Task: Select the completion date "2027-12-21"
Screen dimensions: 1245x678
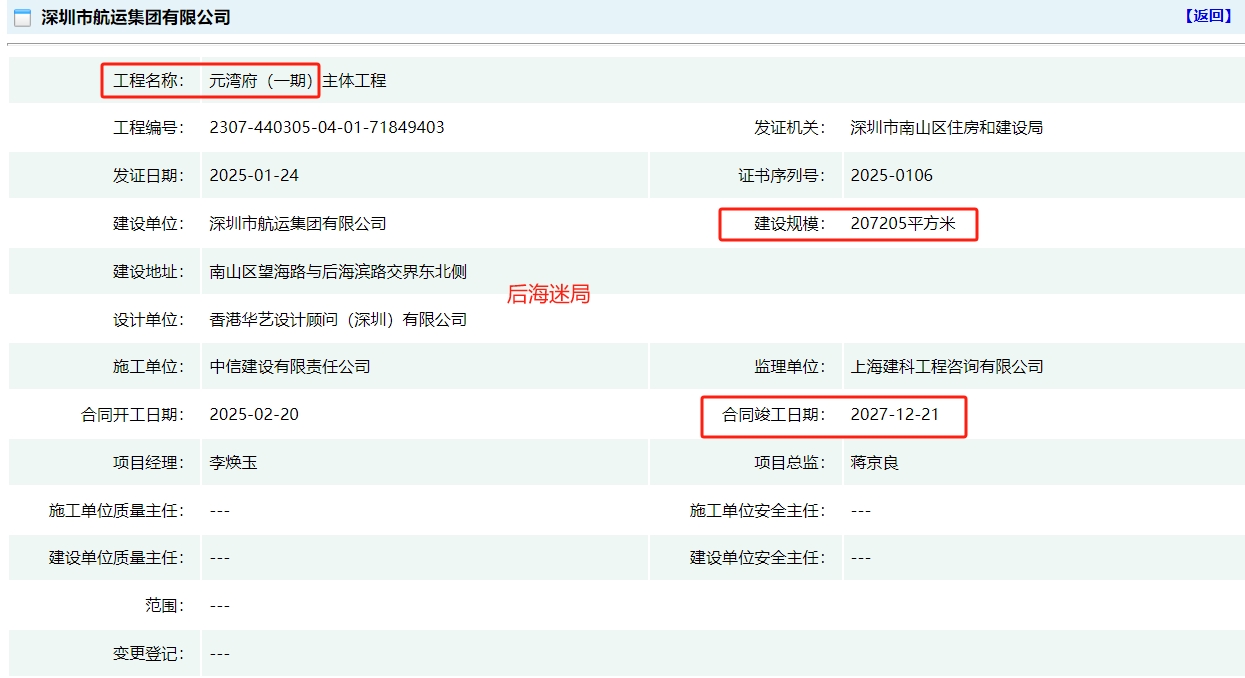Action: click(895, 415)
